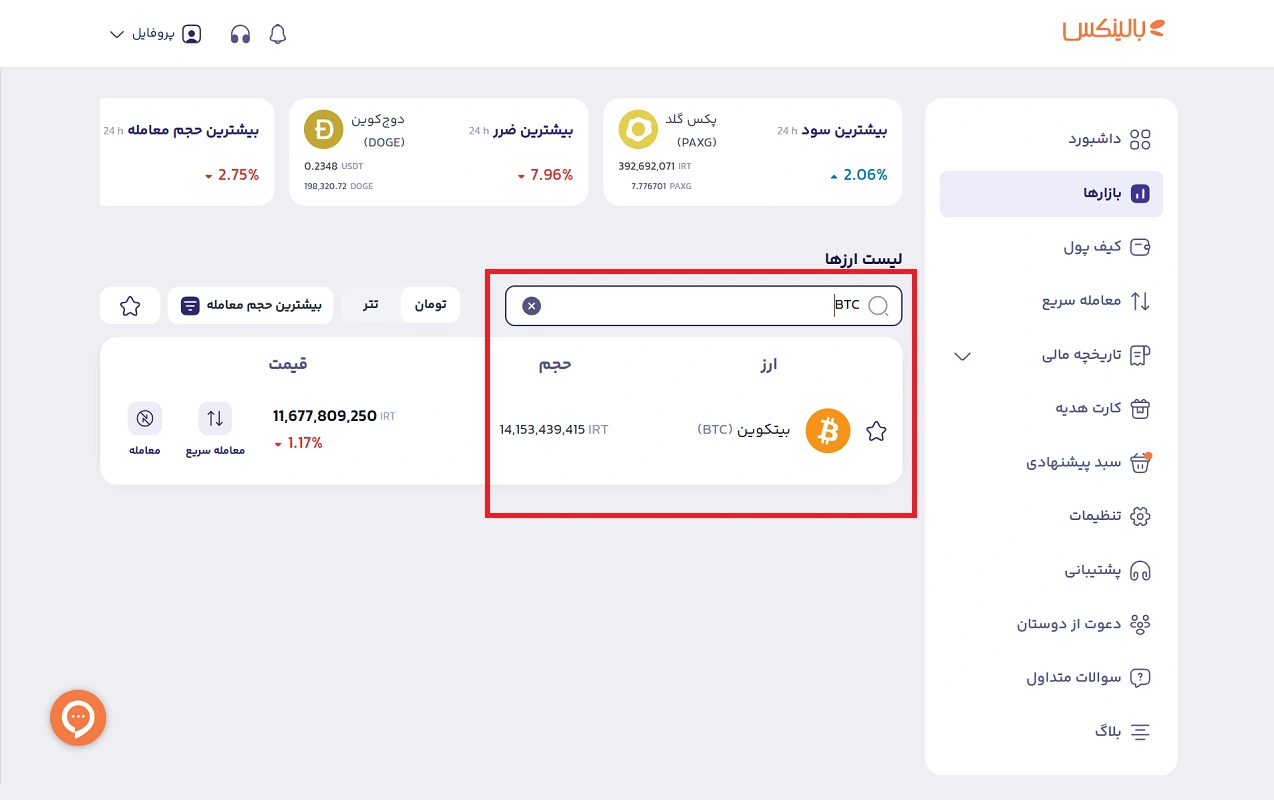Viewport: 1274px width, 800px height.
Task: Clear the BTC search field
Action: click(532, 306)
